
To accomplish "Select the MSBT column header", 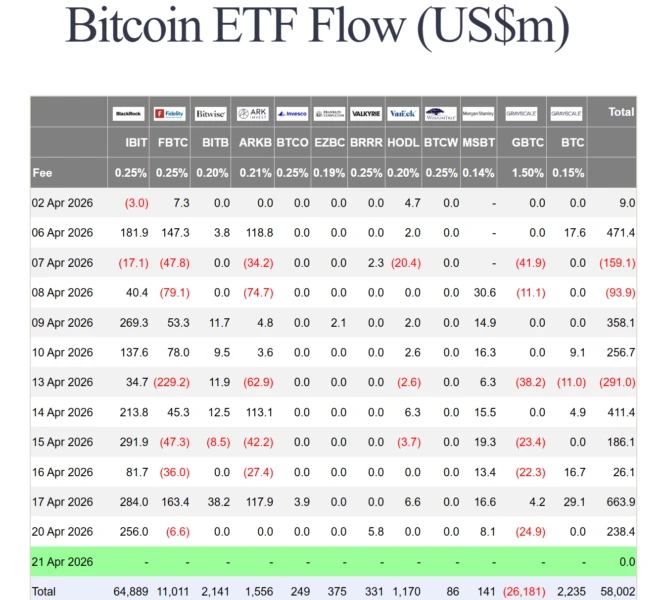I will coord(478,143).
